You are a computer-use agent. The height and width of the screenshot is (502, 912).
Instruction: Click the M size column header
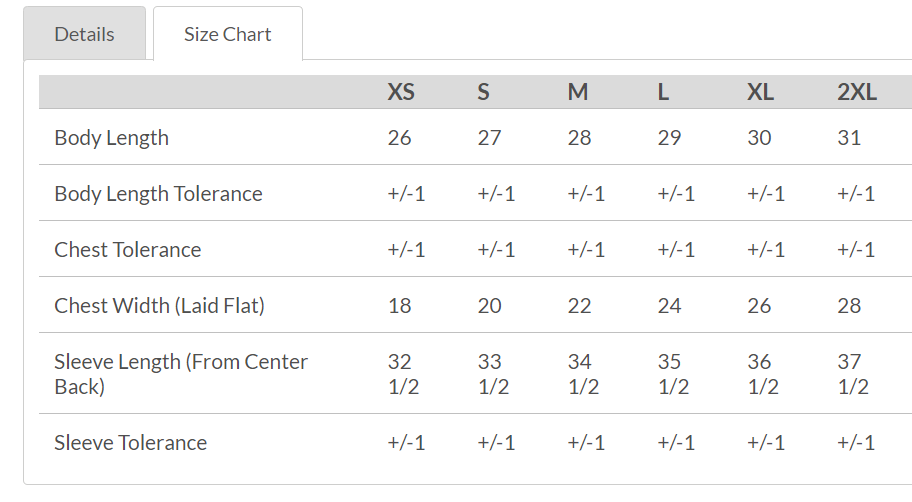click(x=578, y=92)
